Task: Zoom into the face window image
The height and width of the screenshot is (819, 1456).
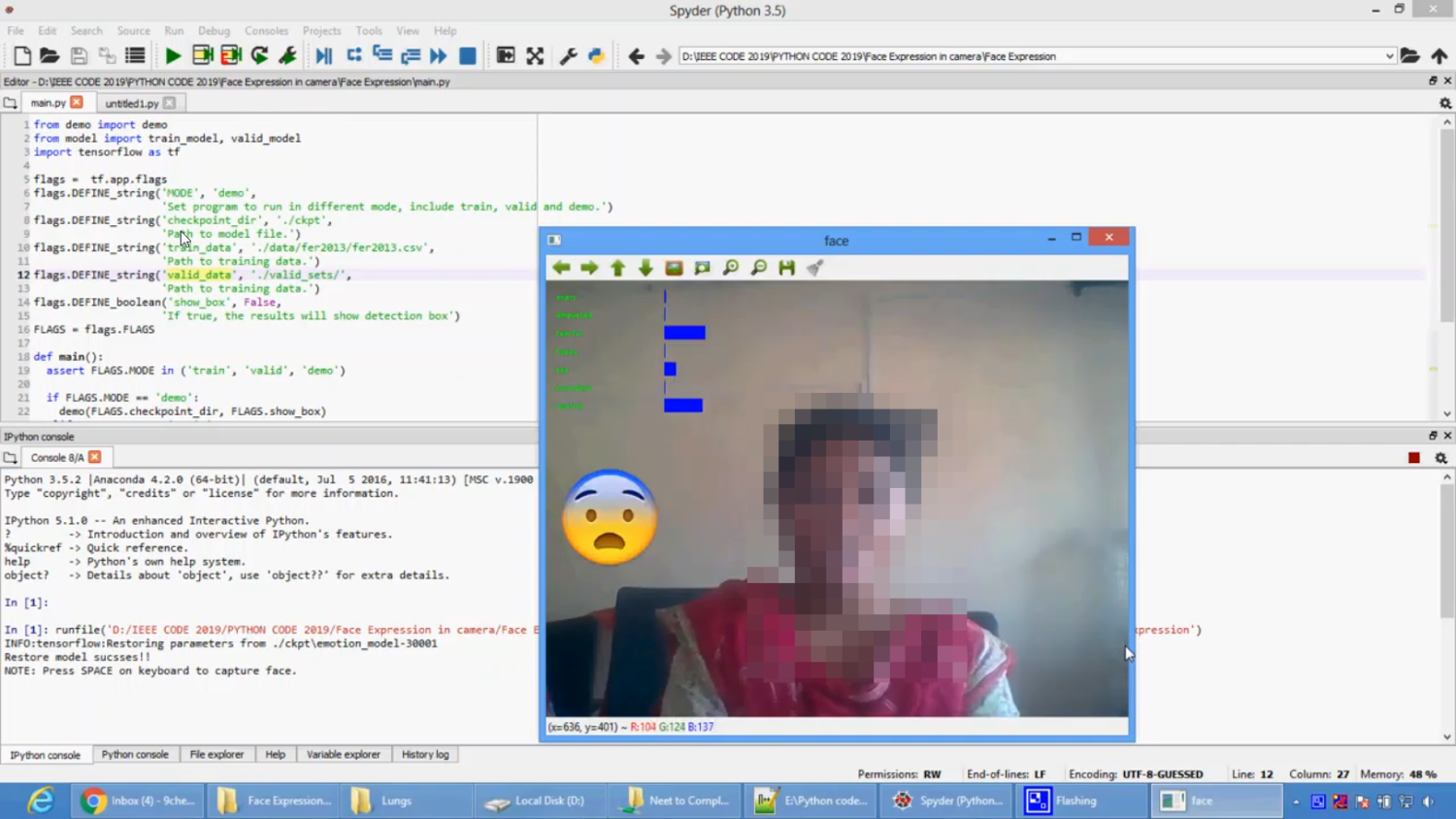Action: tap(731, 267)
